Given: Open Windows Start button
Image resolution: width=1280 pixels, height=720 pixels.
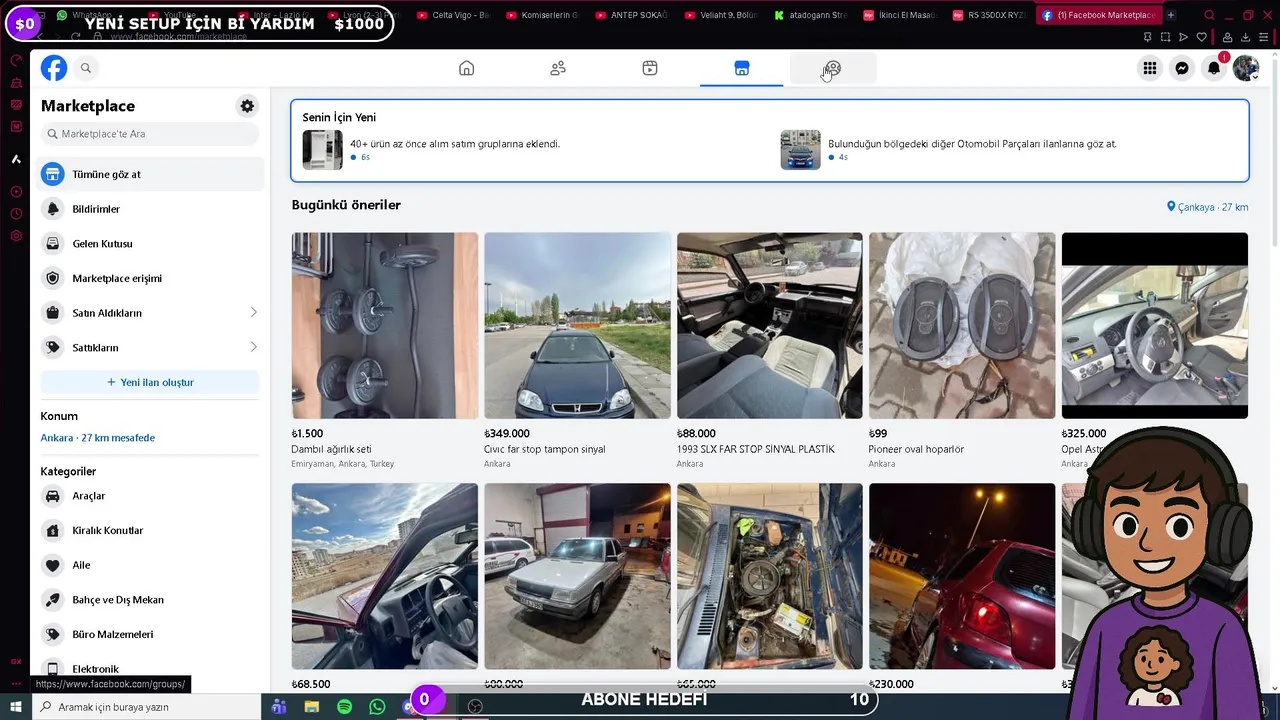Looking at the screenshot, I should (16, 707).
